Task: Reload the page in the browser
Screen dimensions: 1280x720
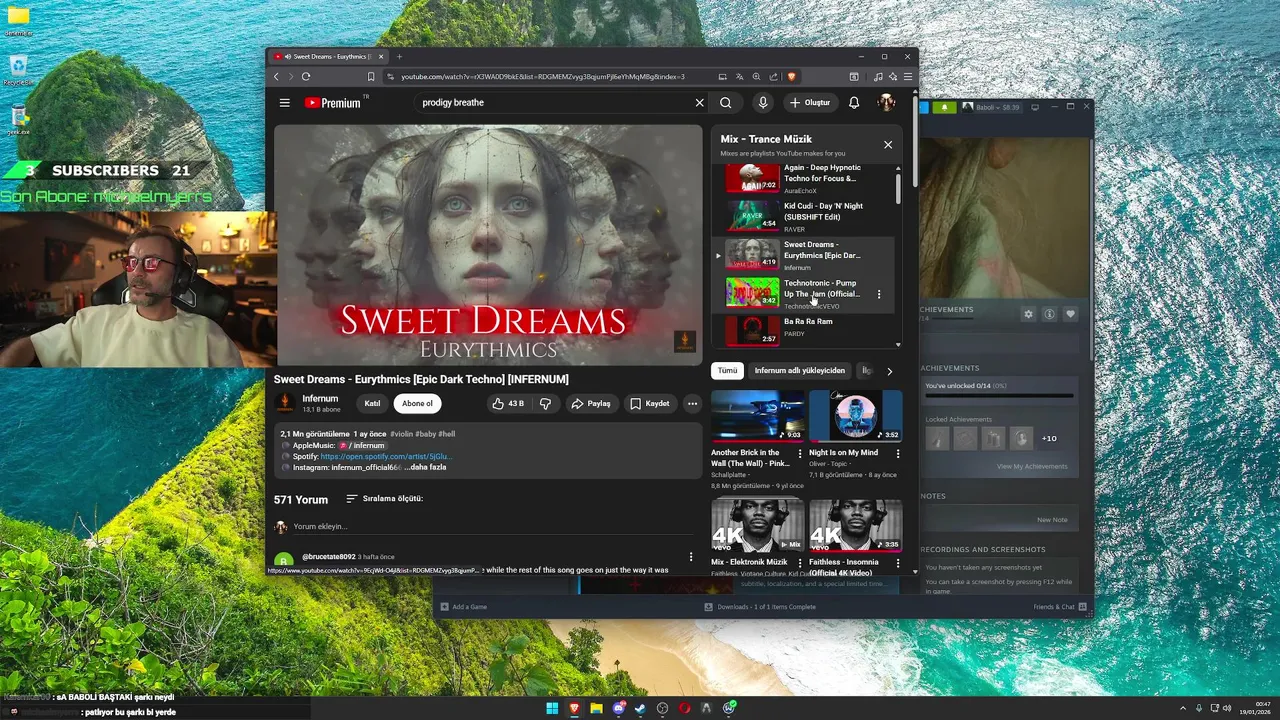Action: coord(306,76)
